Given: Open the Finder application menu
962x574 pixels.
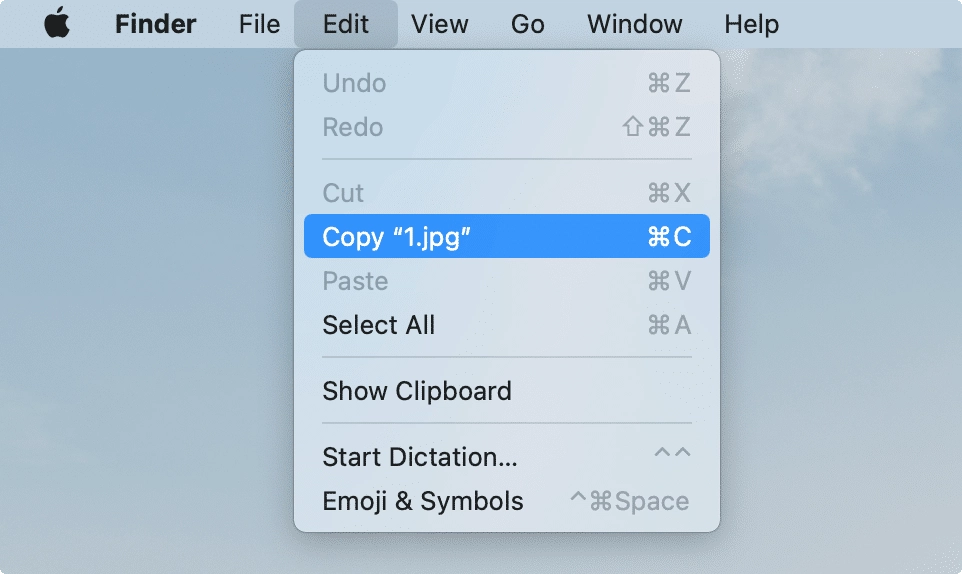Looking at the screenshot, I should (155, 23).
